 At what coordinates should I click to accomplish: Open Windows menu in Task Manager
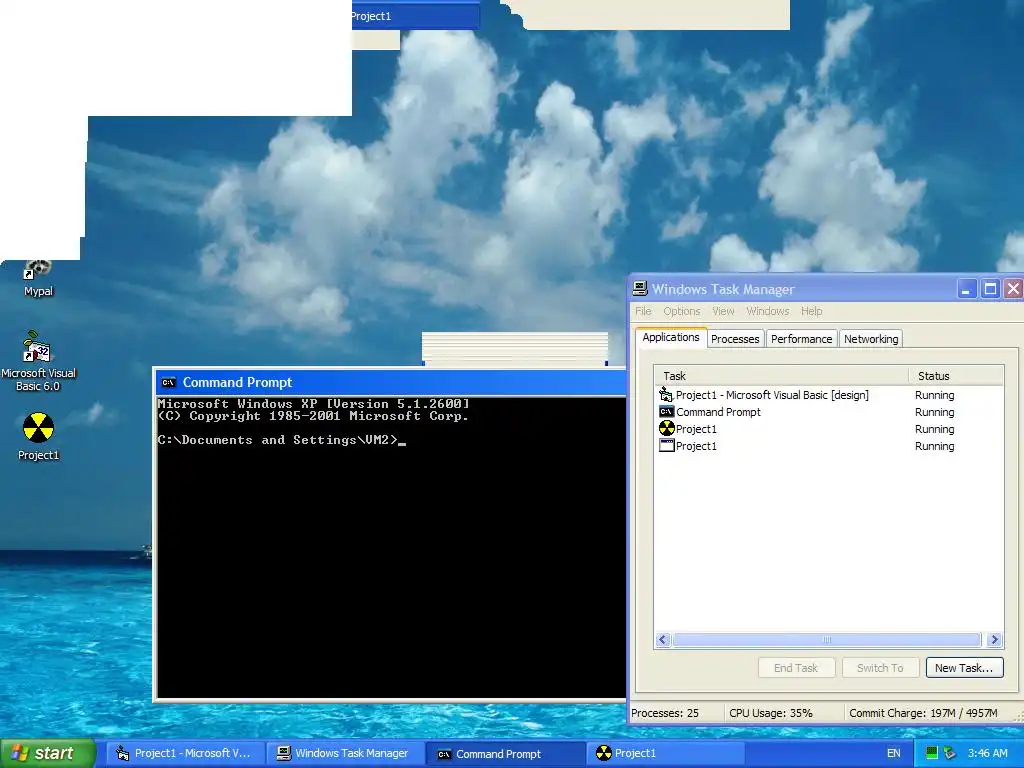point(767,311)
